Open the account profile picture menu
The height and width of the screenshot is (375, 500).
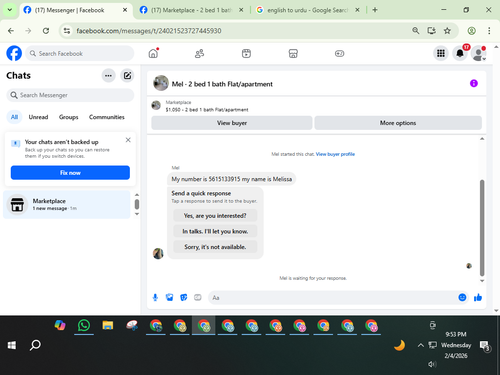coord(479,53)
